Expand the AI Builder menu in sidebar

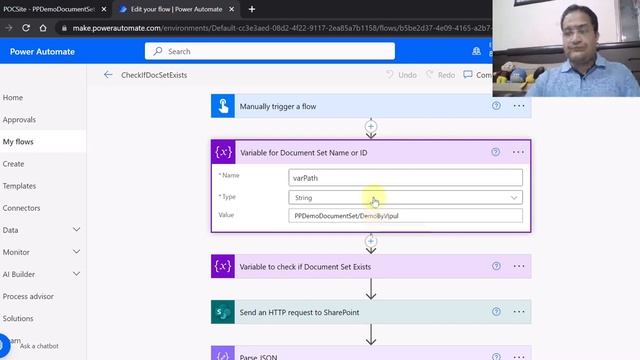click(x=76, y=274)
